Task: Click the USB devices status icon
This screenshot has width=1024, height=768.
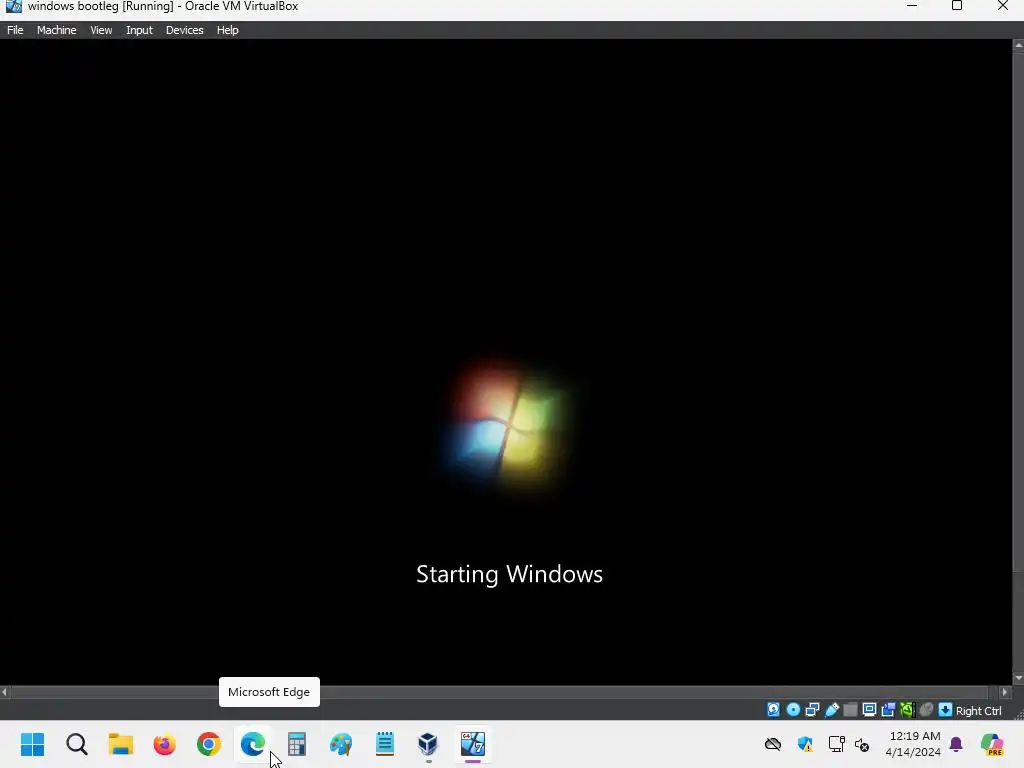Action: [831, 710]
